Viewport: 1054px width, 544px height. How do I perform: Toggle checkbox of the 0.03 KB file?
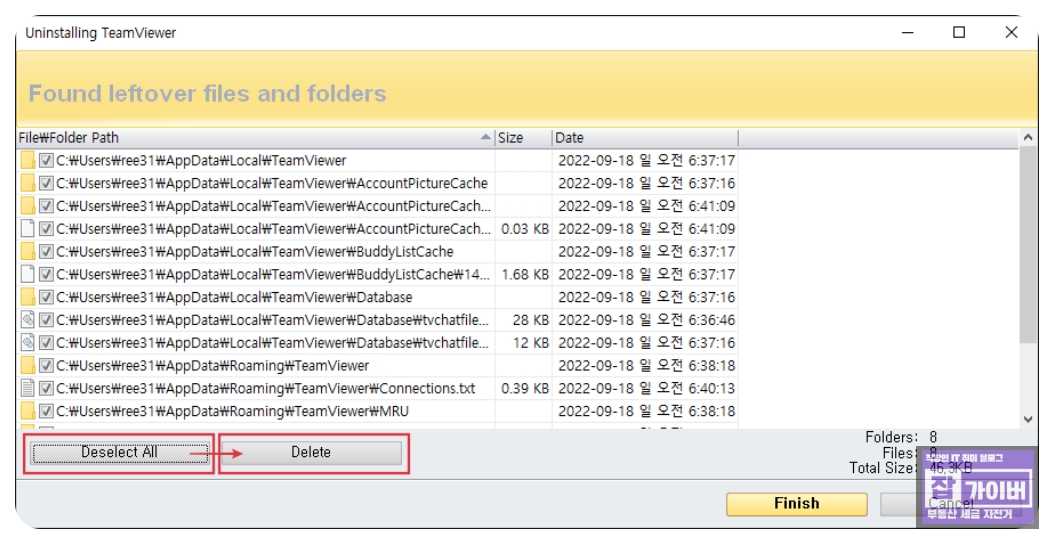(x=46, y=229)
